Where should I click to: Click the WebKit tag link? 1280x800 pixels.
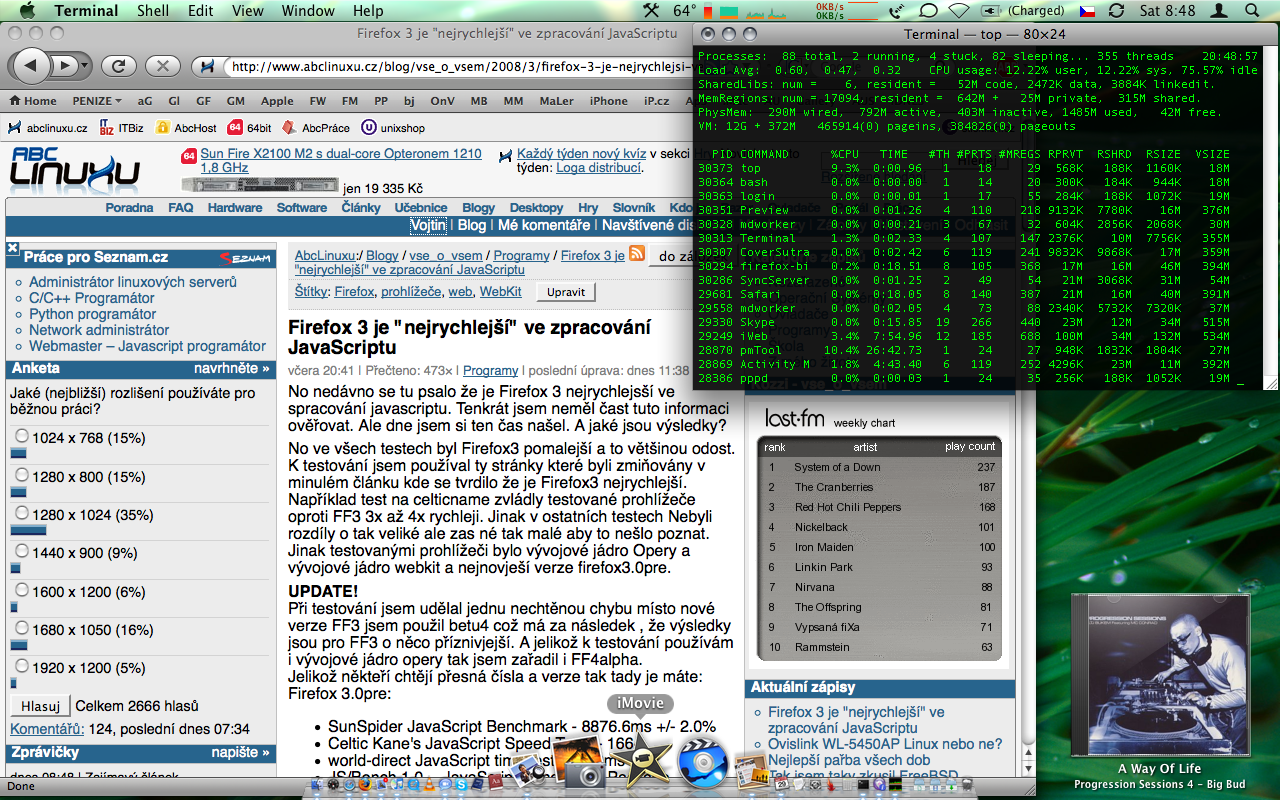(500, 292)
